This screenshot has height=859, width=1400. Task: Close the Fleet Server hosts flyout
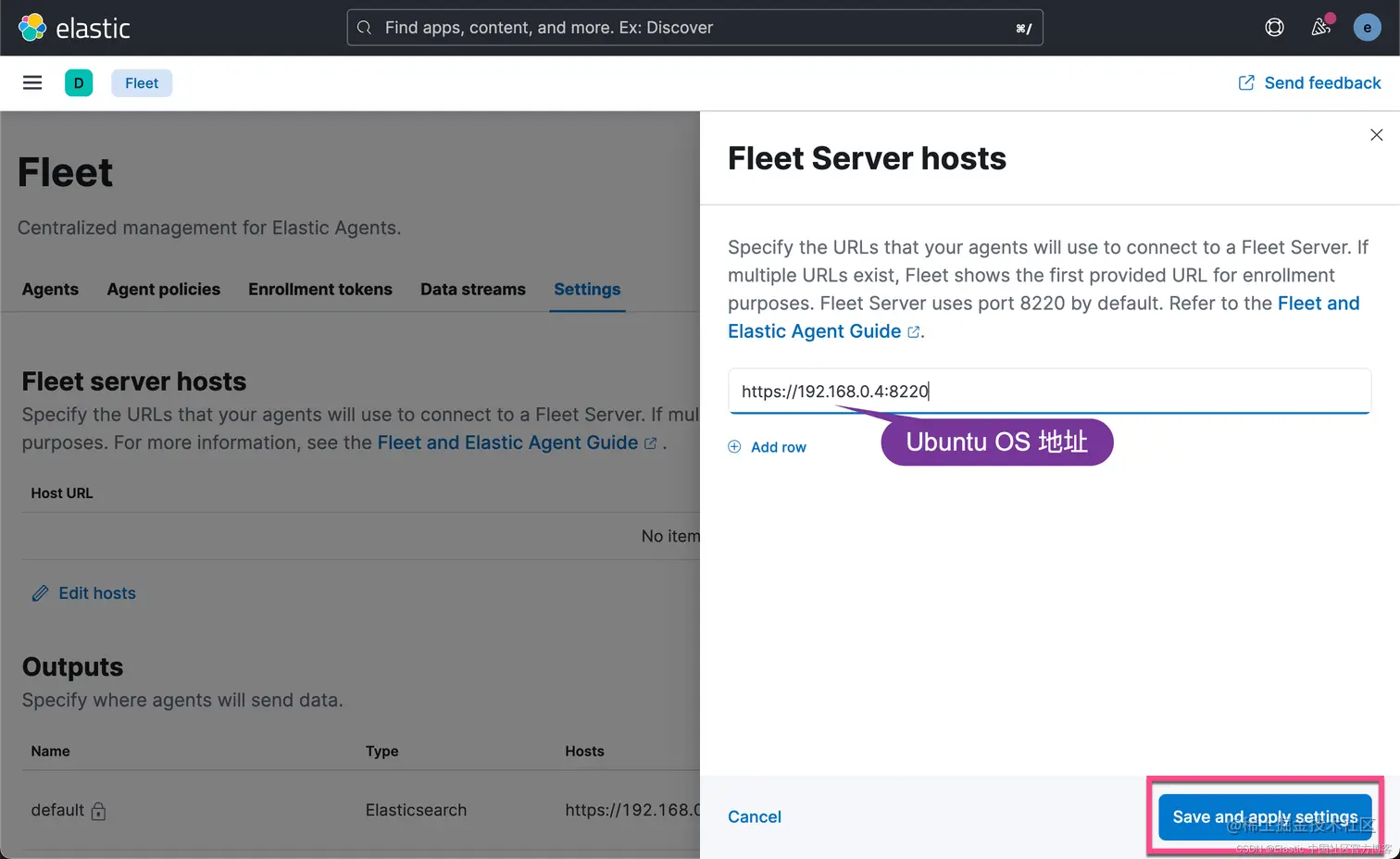coord(1377,135)
